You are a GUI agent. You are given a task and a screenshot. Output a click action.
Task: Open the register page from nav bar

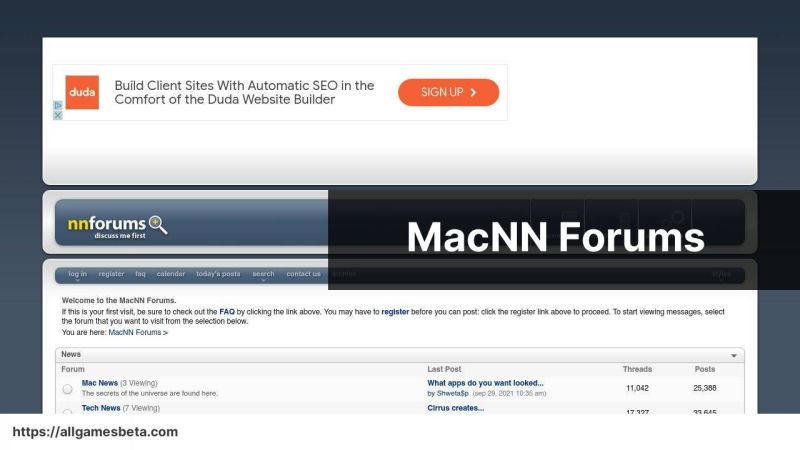click(111, 274)
